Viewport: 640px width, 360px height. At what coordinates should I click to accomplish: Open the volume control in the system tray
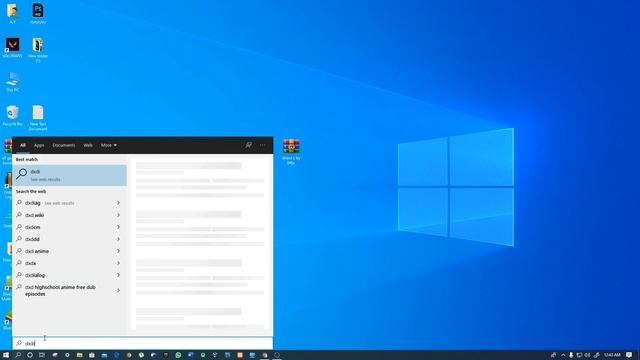[587, 355]
